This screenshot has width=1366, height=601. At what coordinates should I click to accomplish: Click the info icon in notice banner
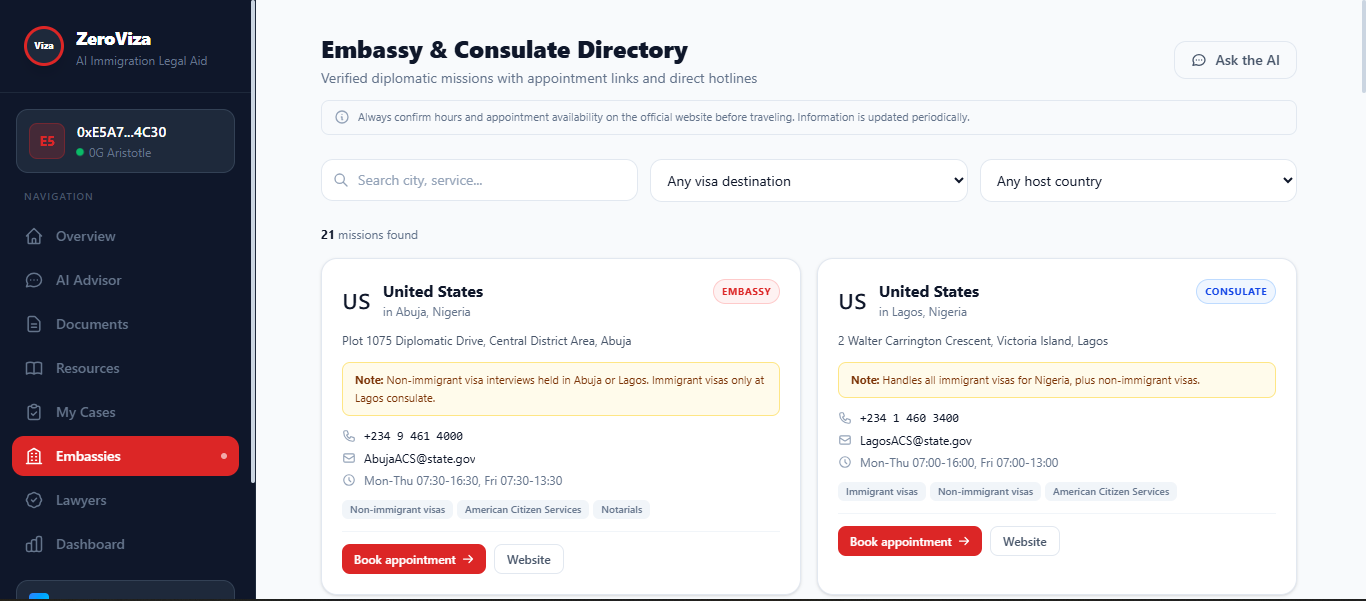click(342, 117)
